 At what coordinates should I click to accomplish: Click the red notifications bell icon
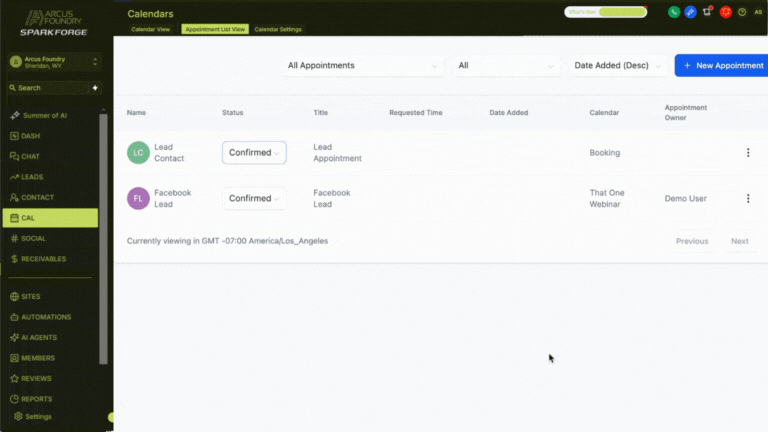tap(726, 12)
